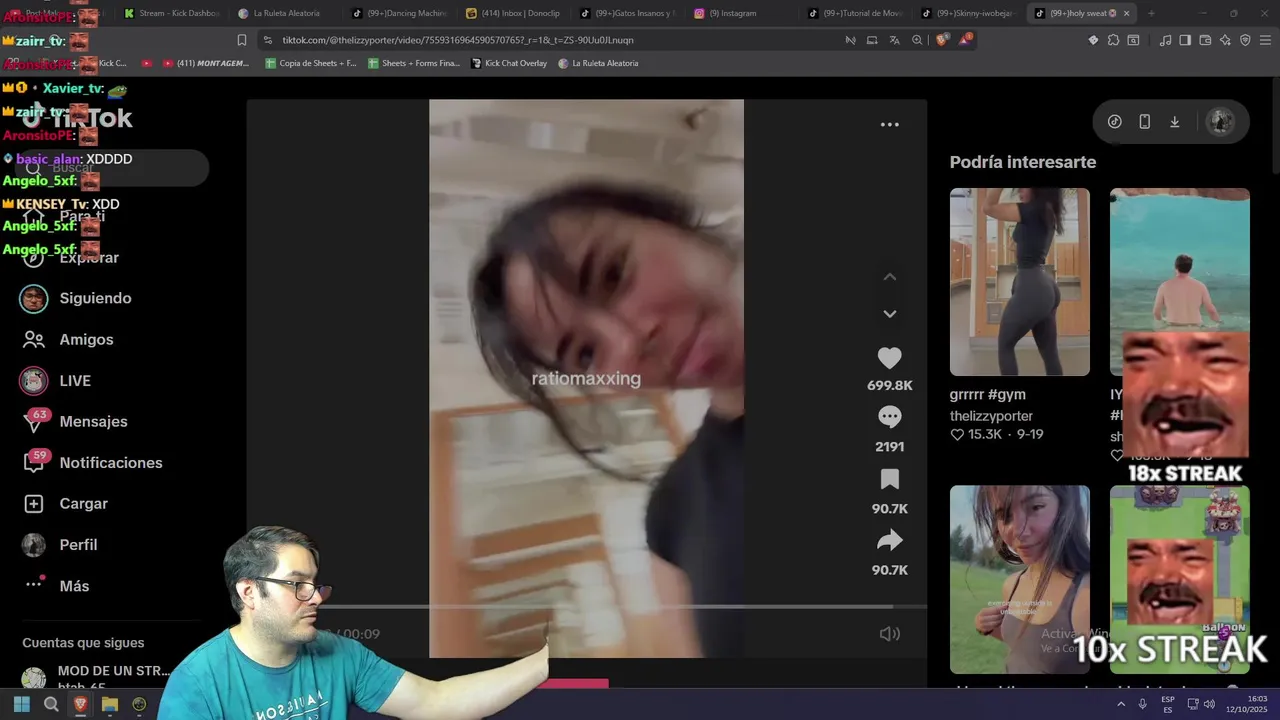The image size is (1280, 720).
Task: Open the music note playlist icon in toolbar
Action: (1165, 40)
